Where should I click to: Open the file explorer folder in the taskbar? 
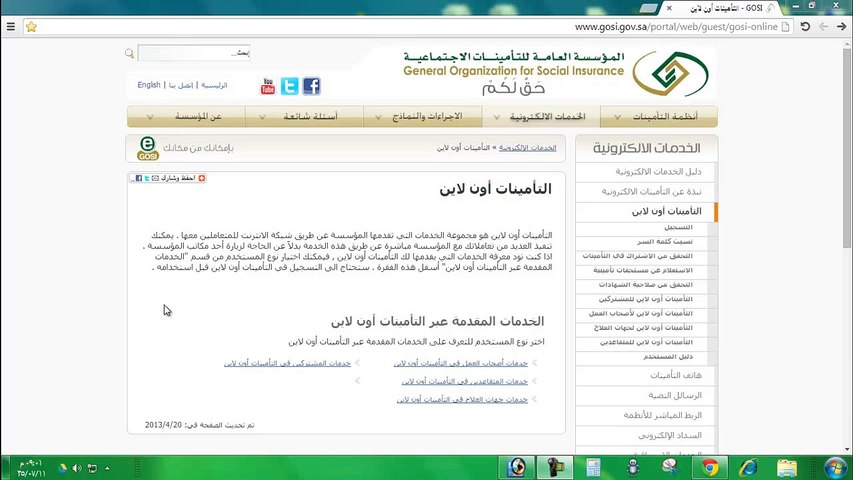pos(787,467)
